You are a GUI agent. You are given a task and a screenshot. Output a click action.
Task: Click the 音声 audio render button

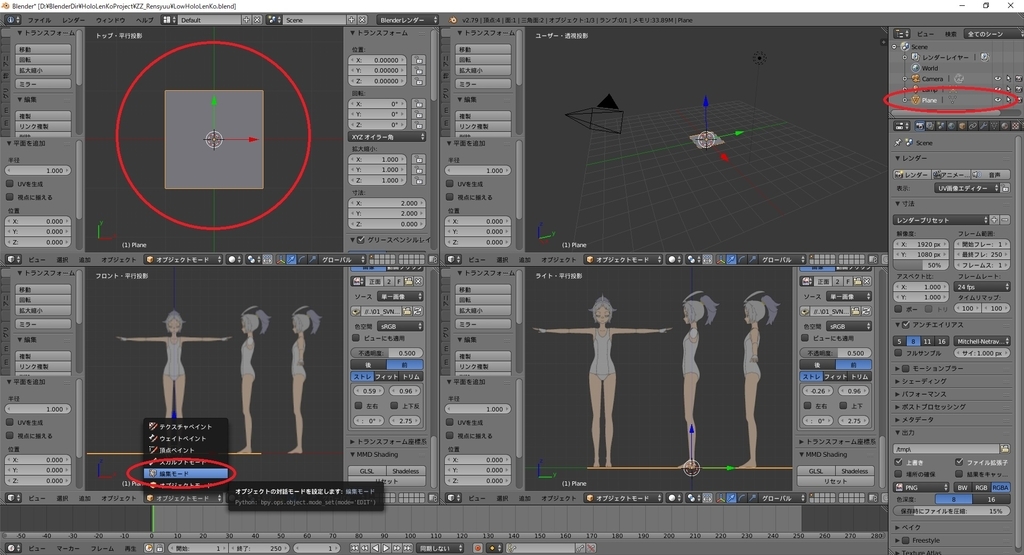[989, 174]
